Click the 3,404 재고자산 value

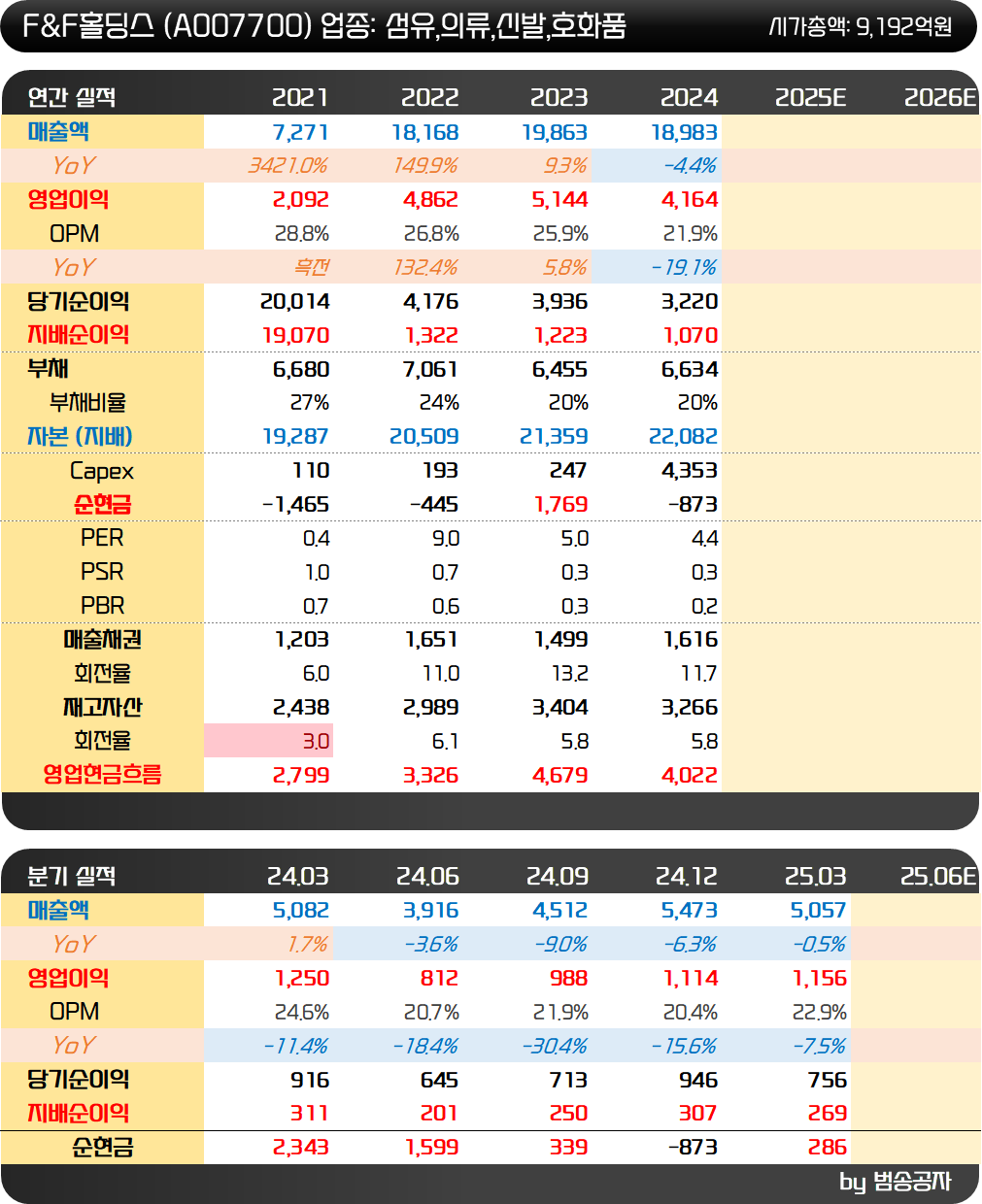pyautogui.click(x=560, y=707)
